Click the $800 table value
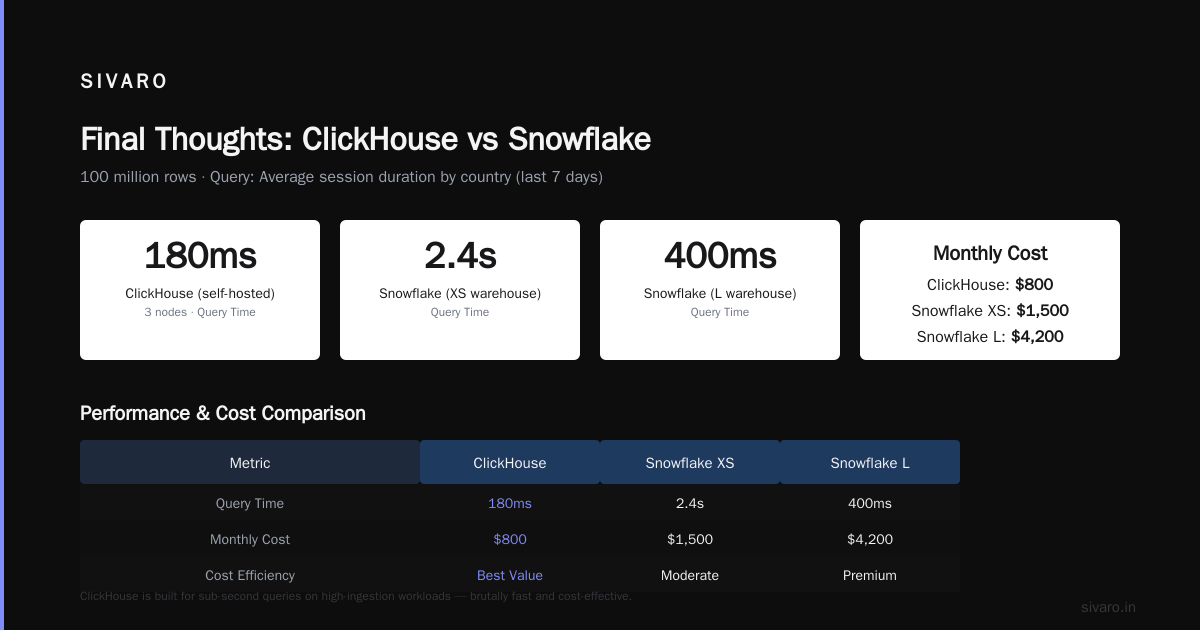This screenshot has width=1200, height=630. click(x=510, y=539)
